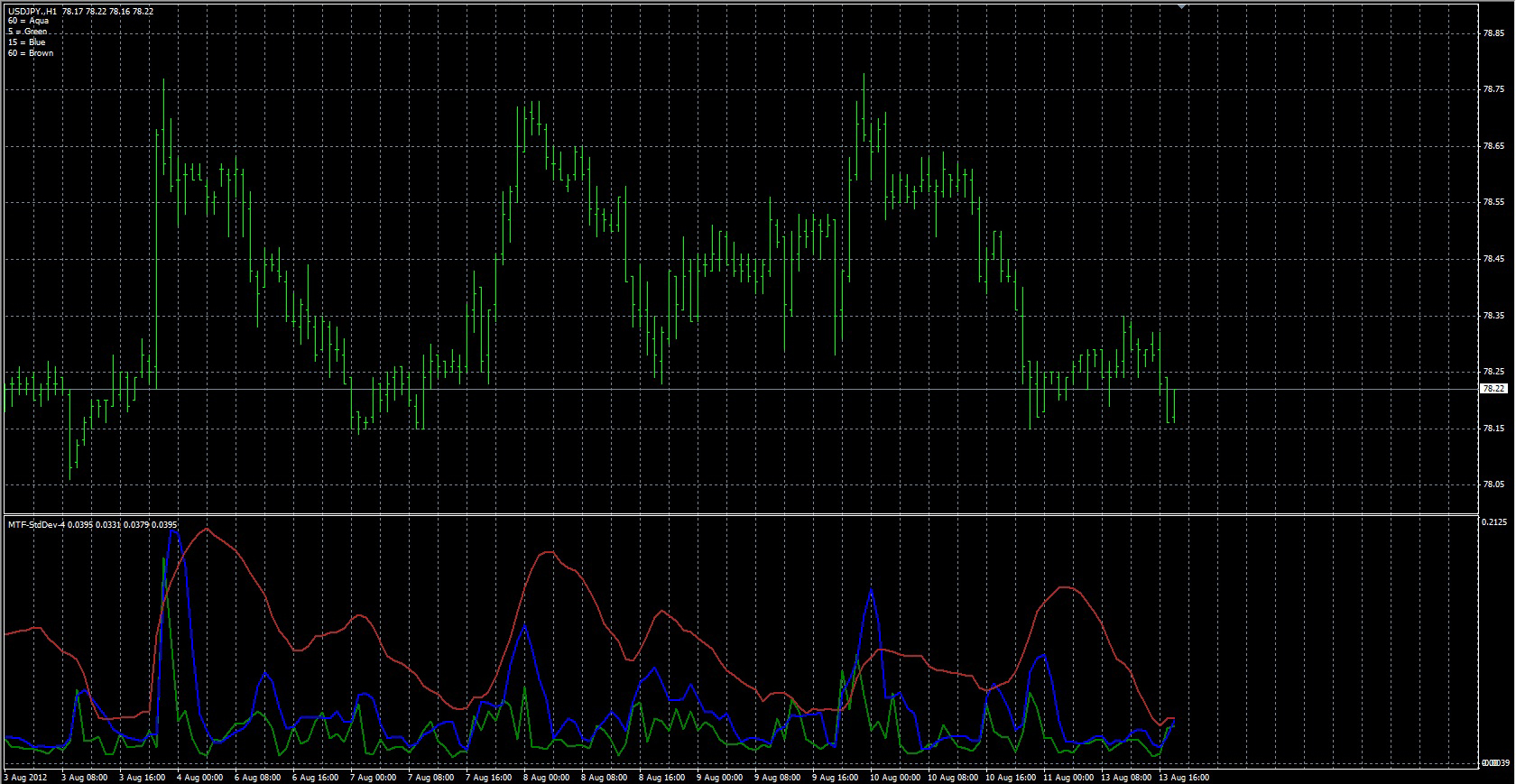
Task: Click the 0.2125 indicator scale value
Action: tap(1494, 522)
